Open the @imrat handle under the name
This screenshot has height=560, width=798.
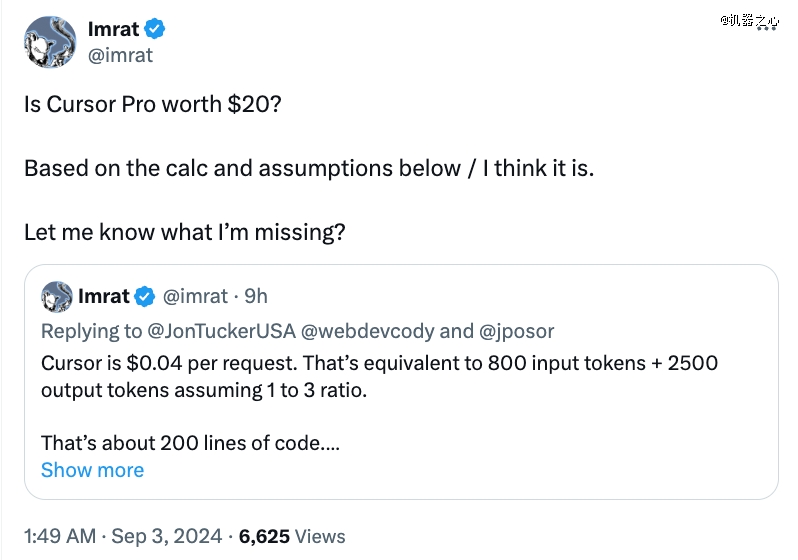click(120, 55)
